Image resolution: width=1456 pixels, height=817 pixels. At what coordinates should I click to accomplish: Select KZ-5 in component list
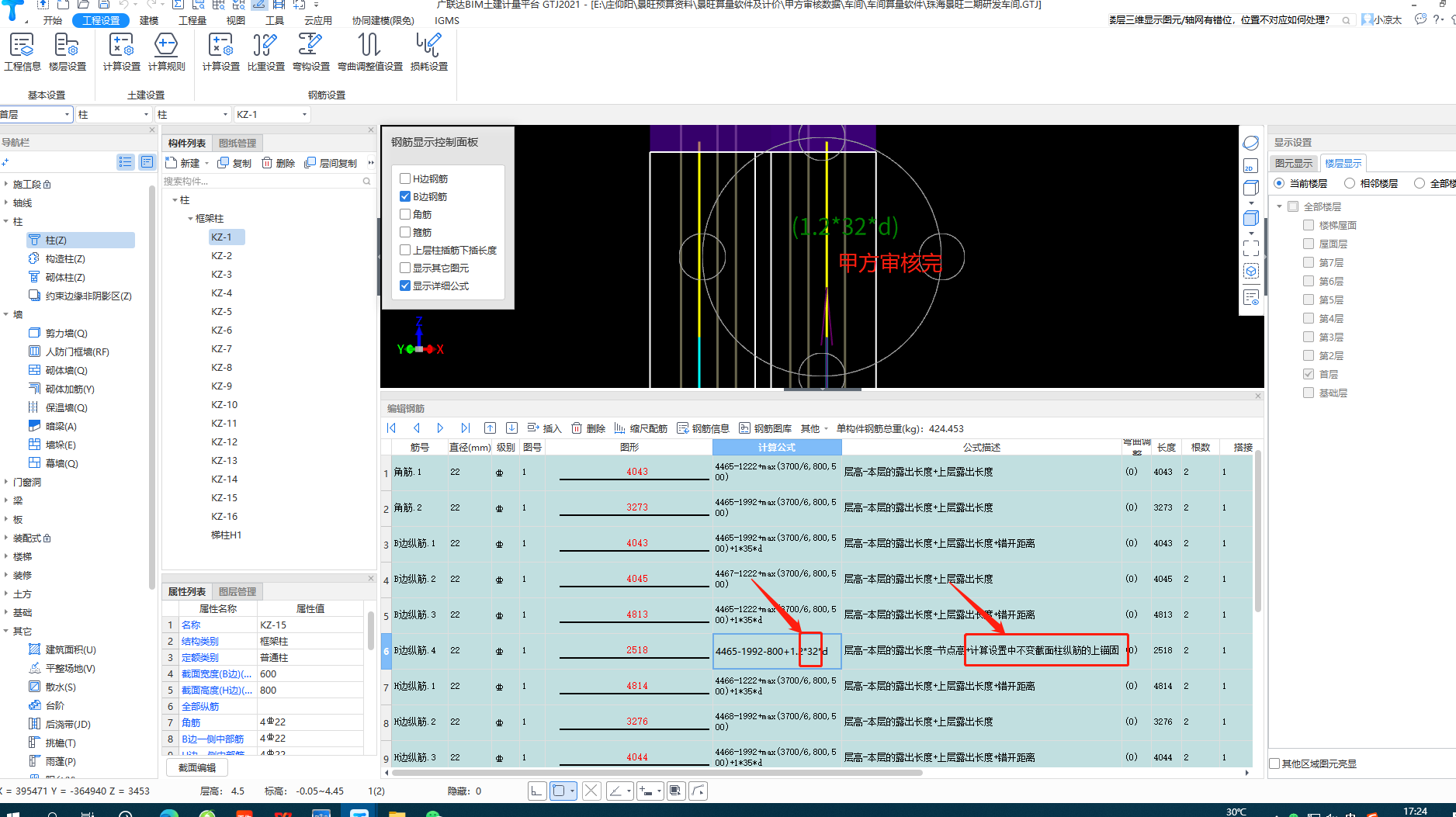222,312
